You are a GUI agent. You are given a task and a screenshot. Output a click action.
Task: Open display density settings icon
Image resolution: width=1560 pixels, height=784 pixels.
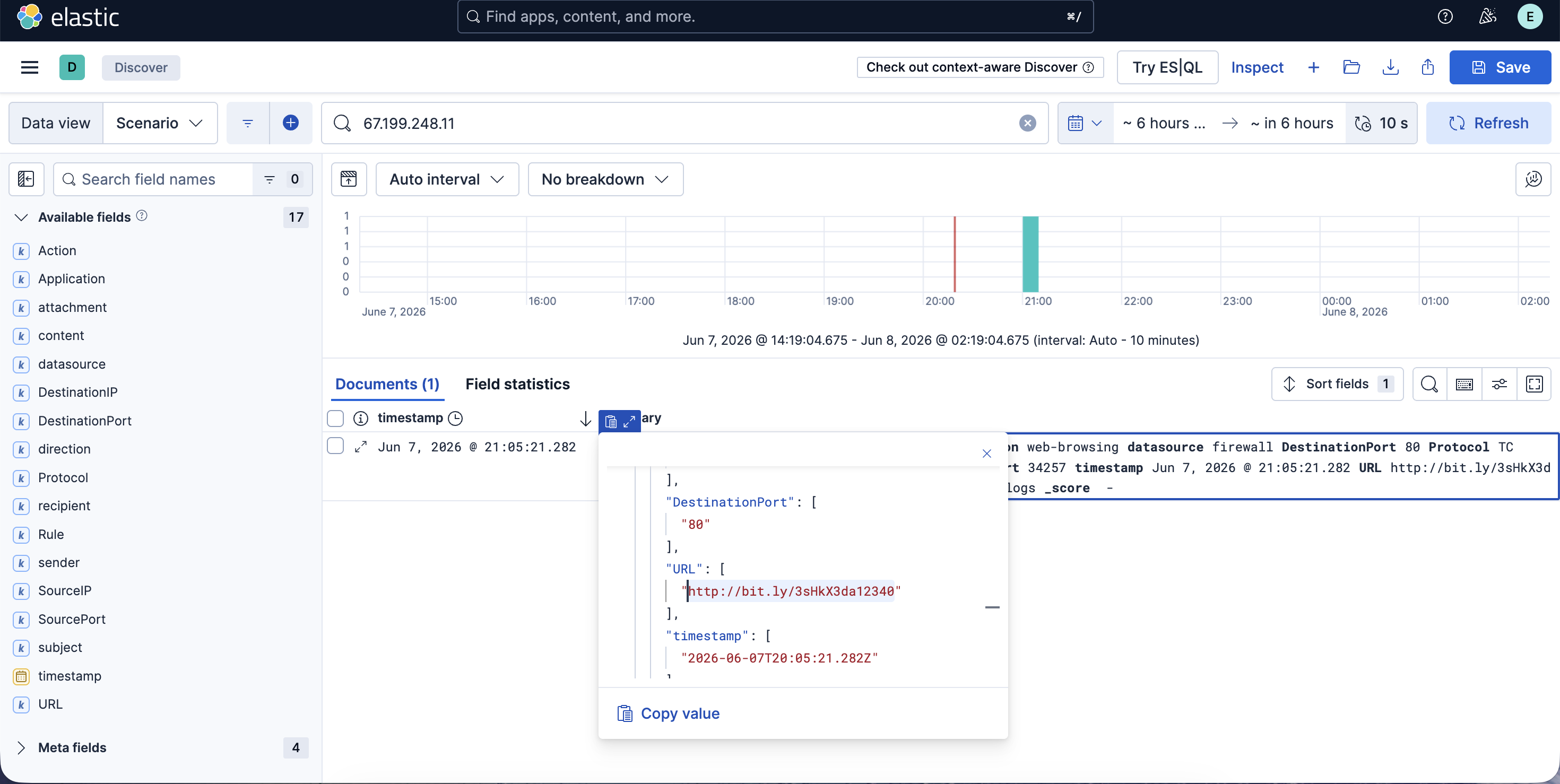pyautogui.click(x=1500, y=384)
